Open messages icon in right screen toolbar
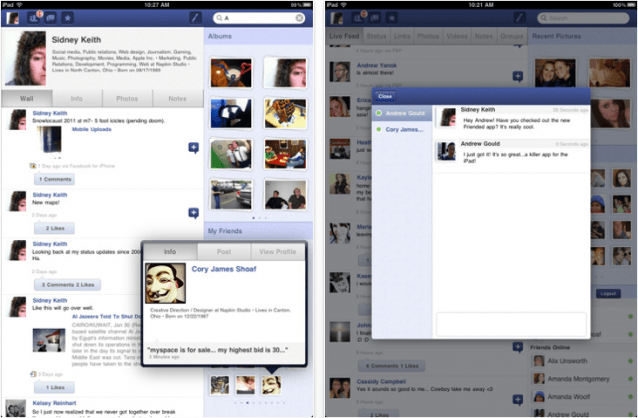638x418 pixels. click(x=375, y=18)
